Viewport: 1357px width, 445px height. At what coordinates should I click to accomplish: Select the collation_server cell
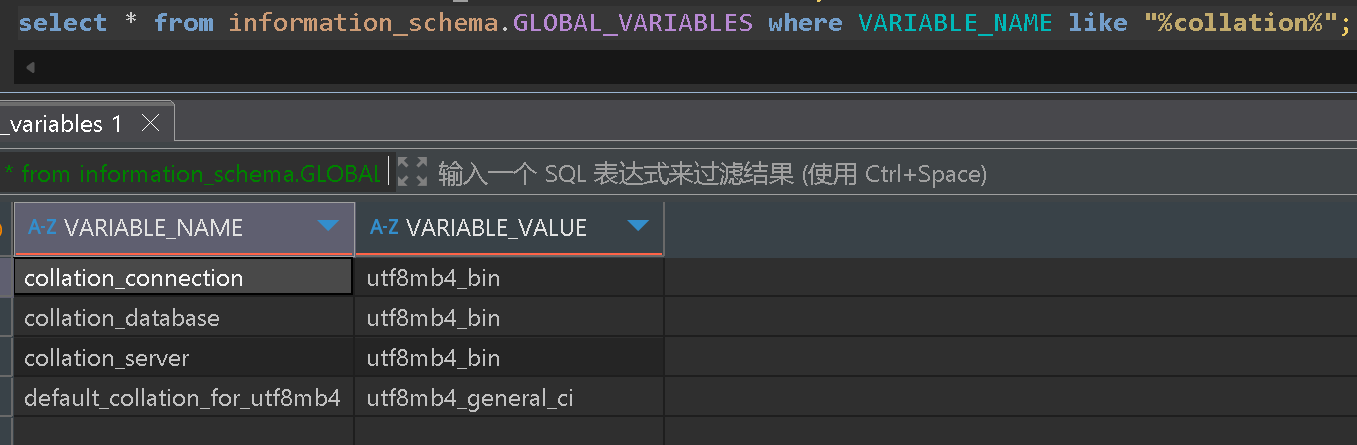pos(183,358)
